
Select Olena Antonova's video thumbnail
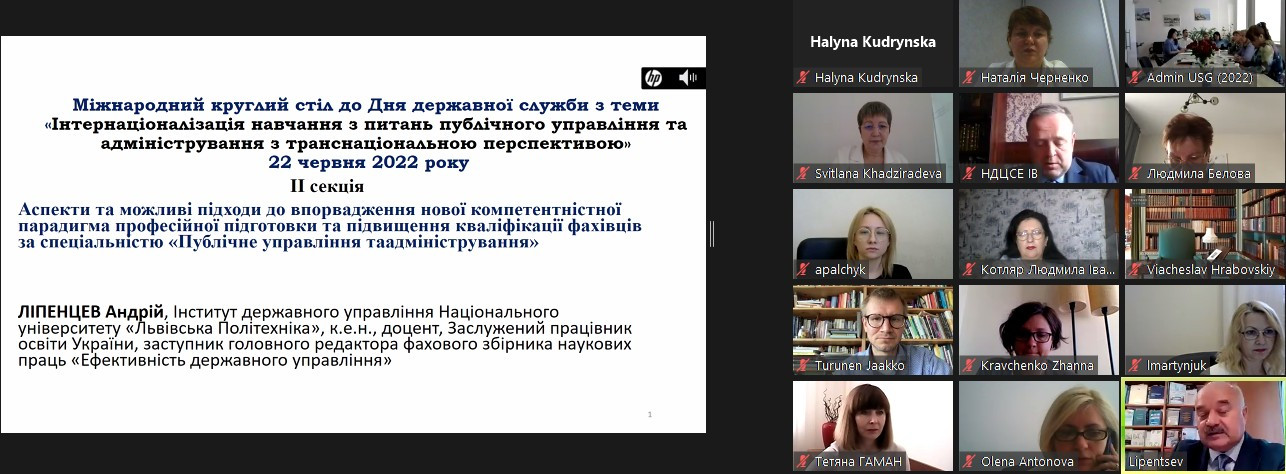(1039, 425)
